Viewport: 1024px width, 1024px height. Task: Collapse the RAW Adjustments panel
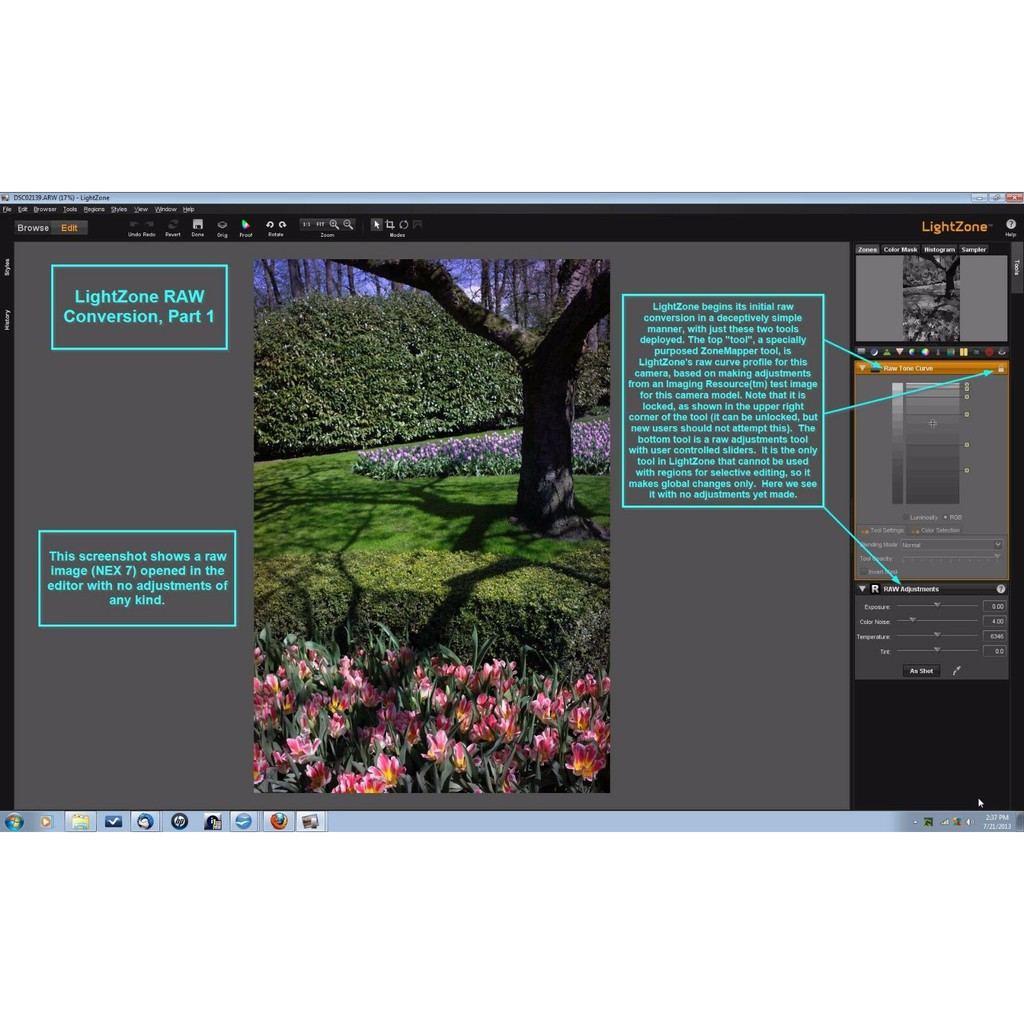tap(862, 587)
